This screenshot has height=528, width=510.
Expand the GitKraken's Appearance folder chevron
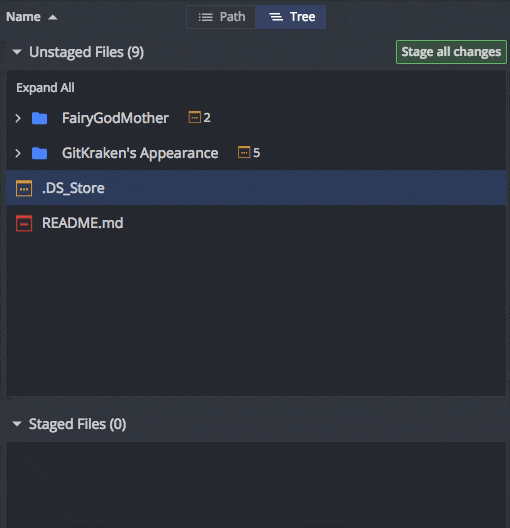[x=18, y=153]
